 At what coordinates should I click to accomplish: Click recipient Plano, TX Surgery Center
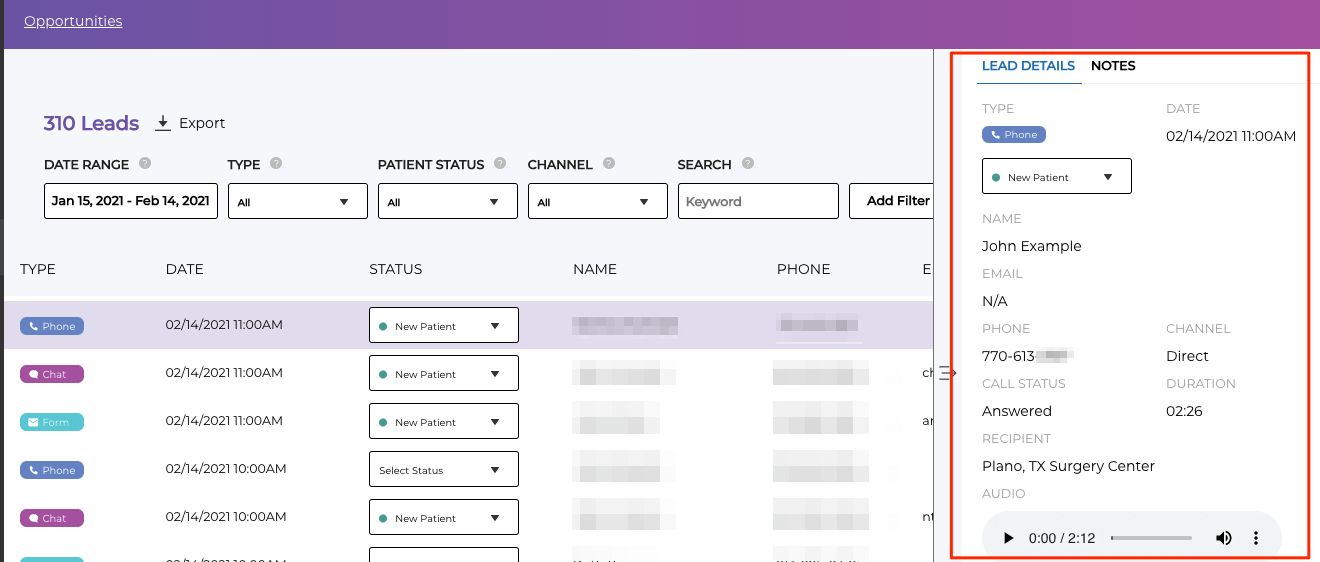pos(1068,466)
